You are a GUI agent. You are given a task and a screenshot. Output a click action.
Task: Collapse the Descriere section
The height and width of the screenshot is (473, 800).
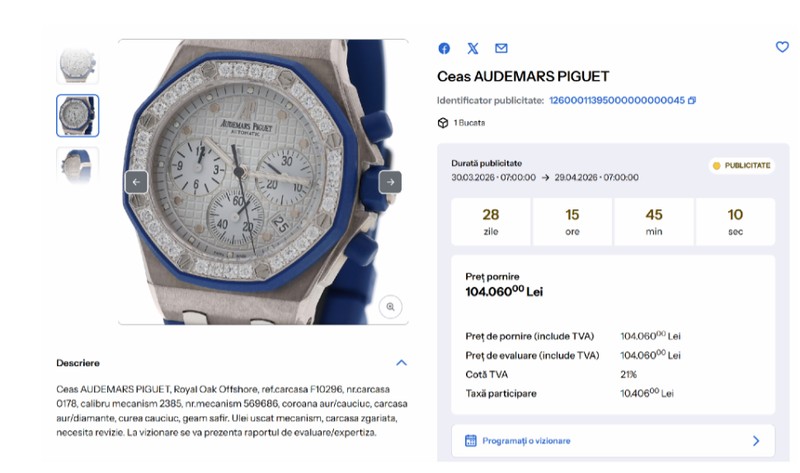point(402,363)
